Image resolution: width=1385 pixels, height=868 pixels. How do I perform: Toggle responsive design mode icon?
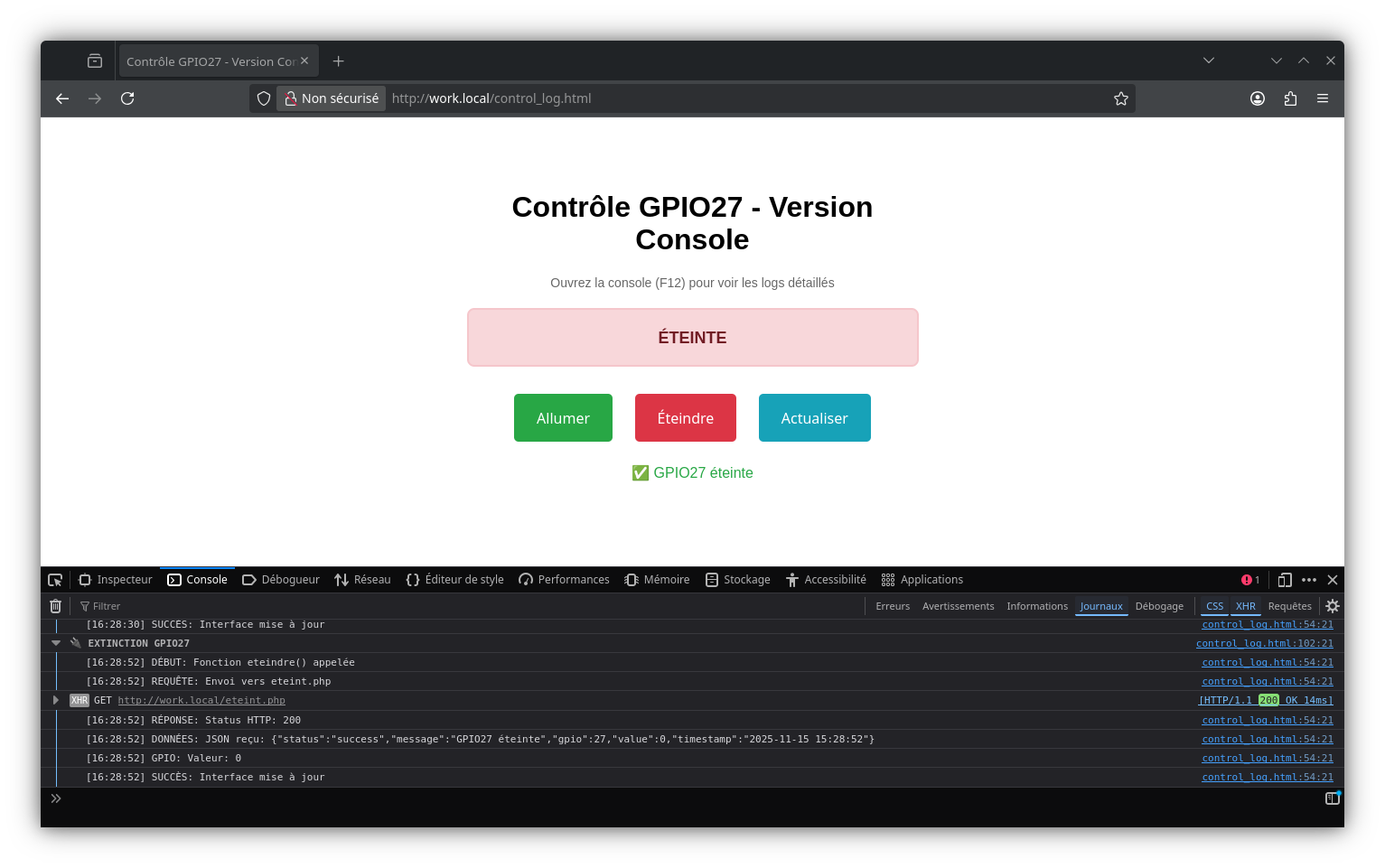click(x=1284, y=580)
